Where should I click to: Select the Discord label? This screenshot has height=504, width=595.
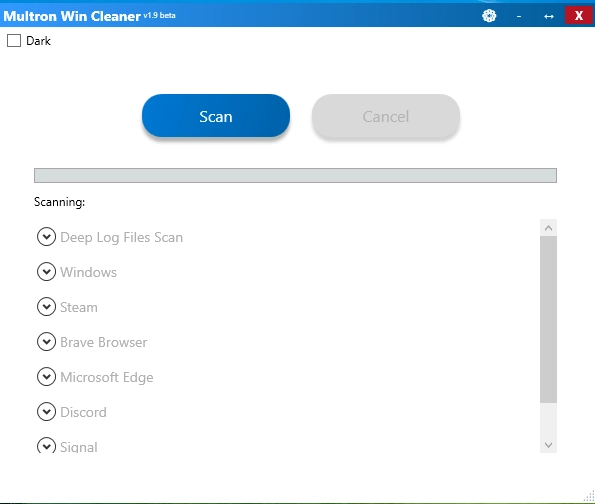click(83, 412)
